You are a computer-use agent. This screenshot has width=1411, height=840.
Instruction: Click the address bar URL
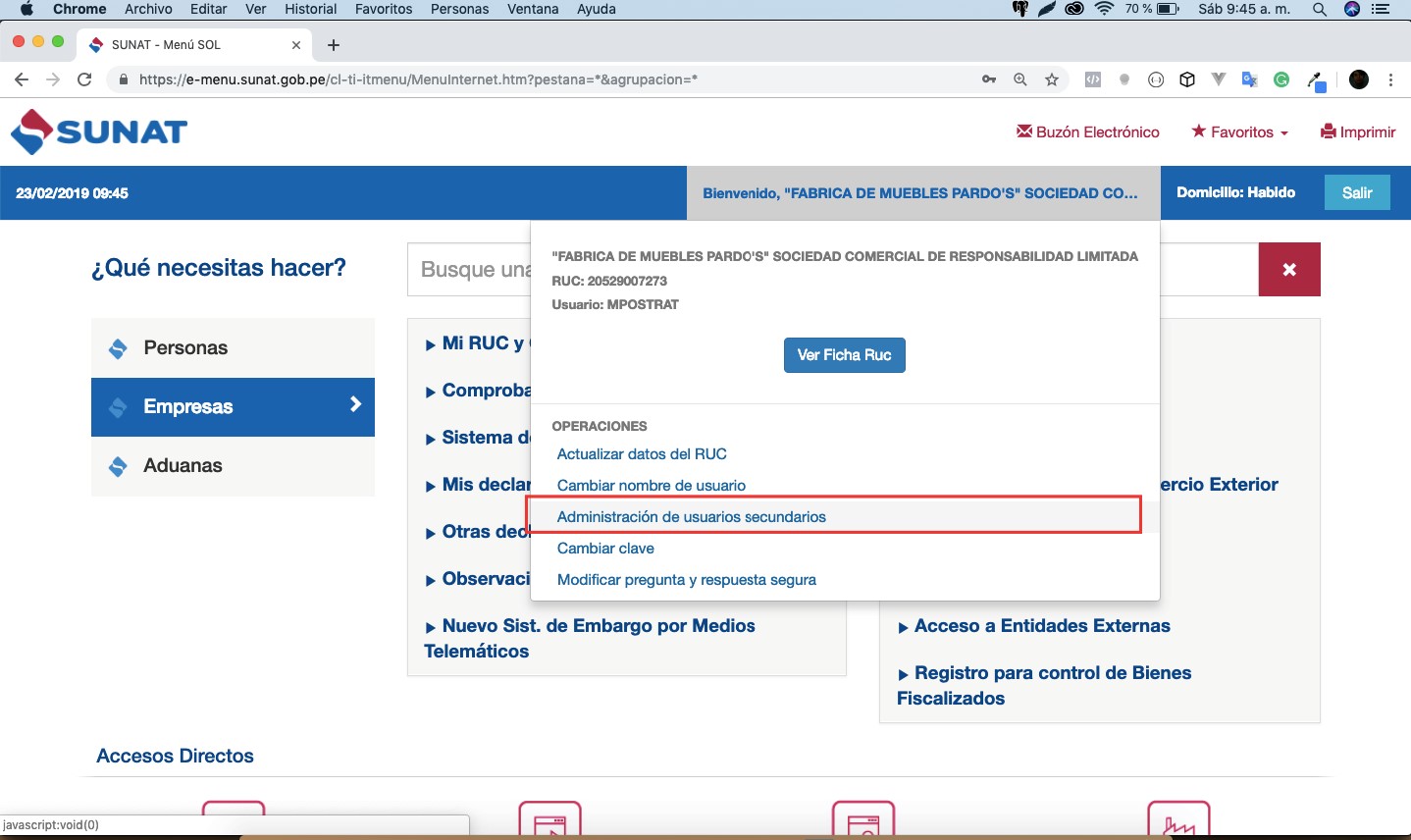coord(418,80)
